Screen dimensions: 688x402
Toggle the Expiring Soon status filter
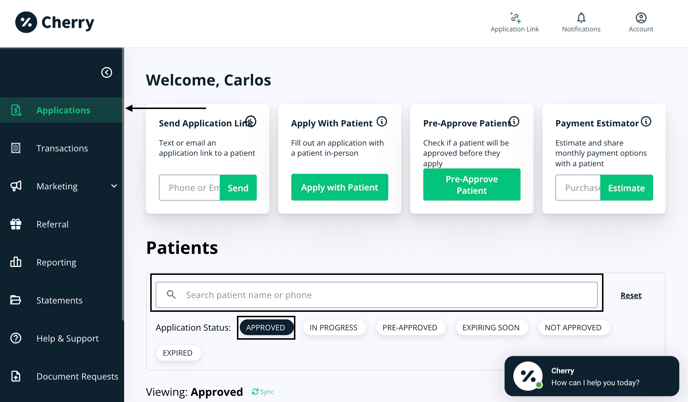click(491, 328)
